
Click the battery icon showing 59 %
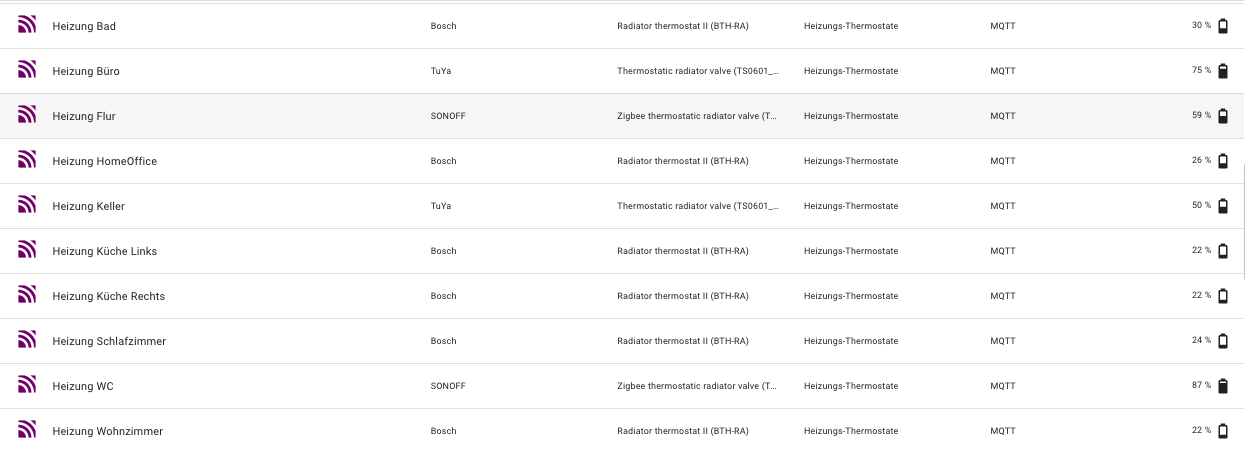(x=1222, y=116)
